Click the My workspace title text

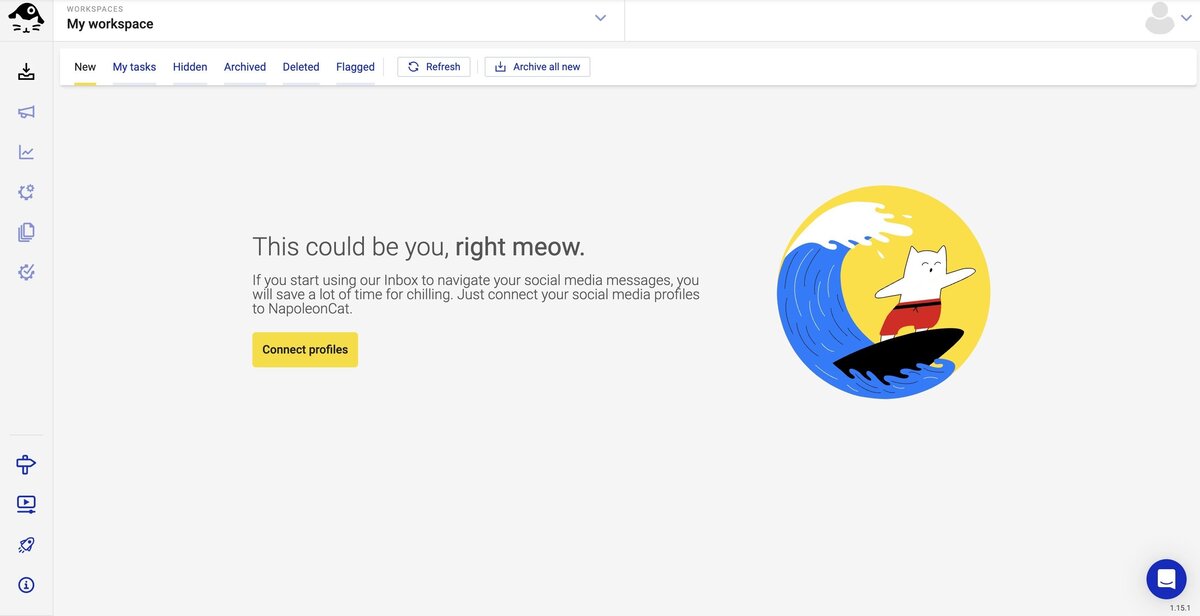point(110,24)
